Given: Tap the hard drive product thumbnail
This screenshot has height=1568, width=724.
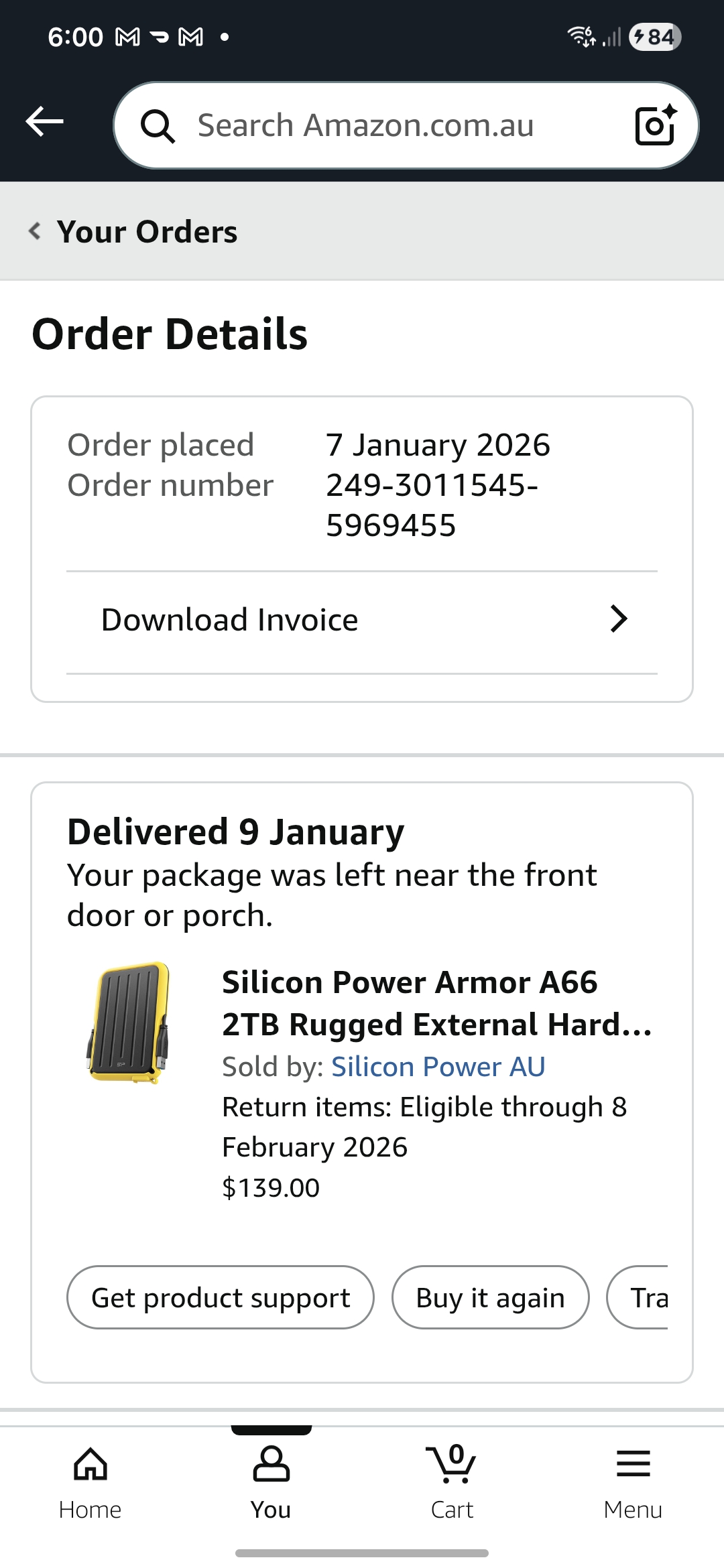Looking at the screenshot, I should pos(129,1023).
